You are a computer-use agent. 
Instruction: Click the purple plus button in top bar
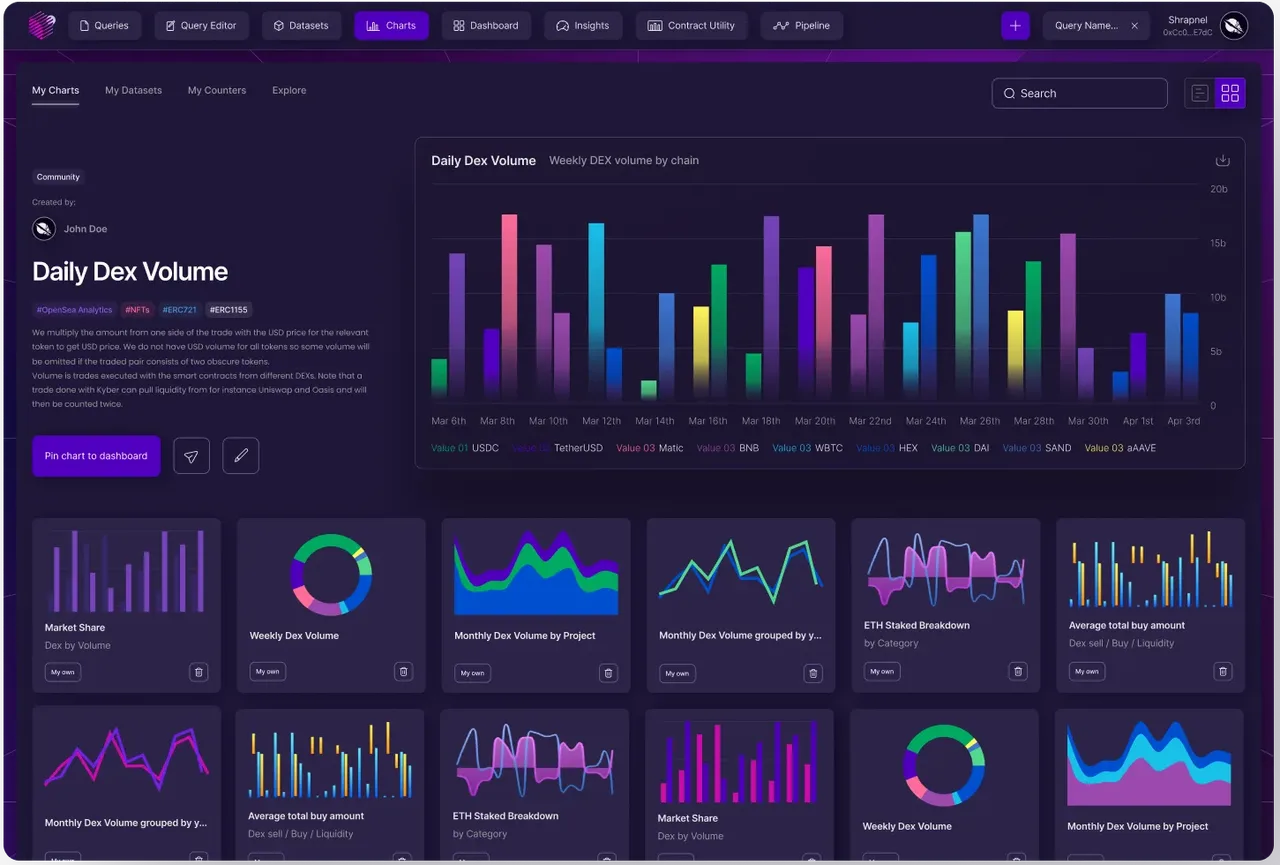1015,26
